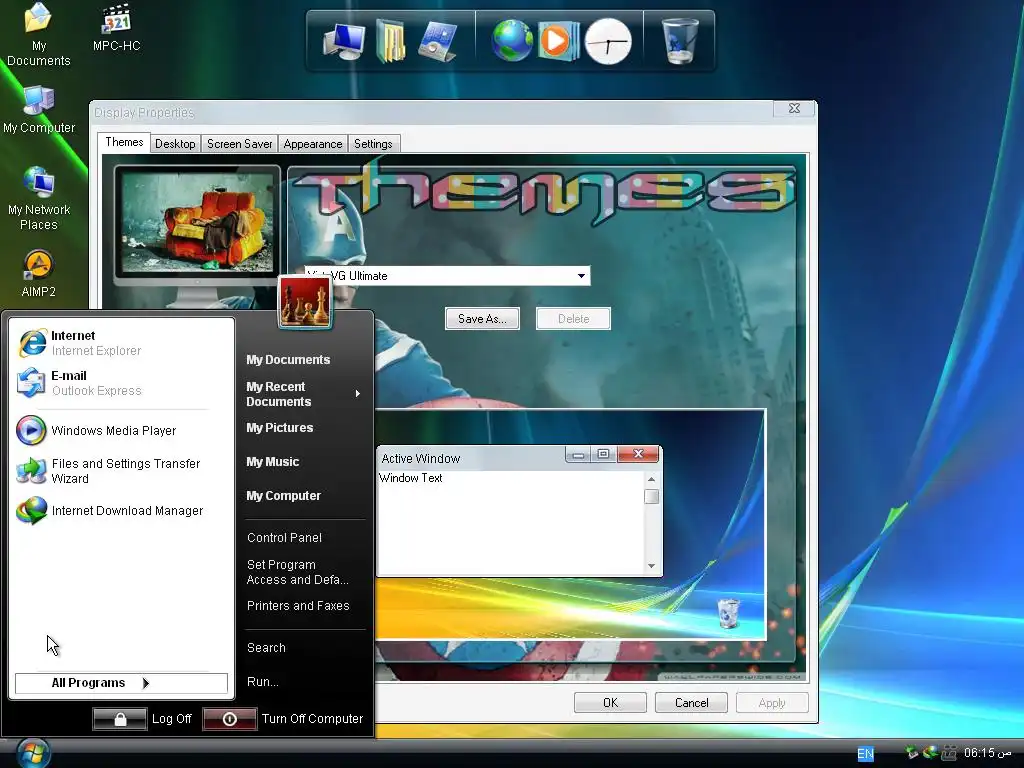The height and width of the screenshot is (768, 1024).
Task: Open My Network Places desktop icon
Action: coord(39,199)
